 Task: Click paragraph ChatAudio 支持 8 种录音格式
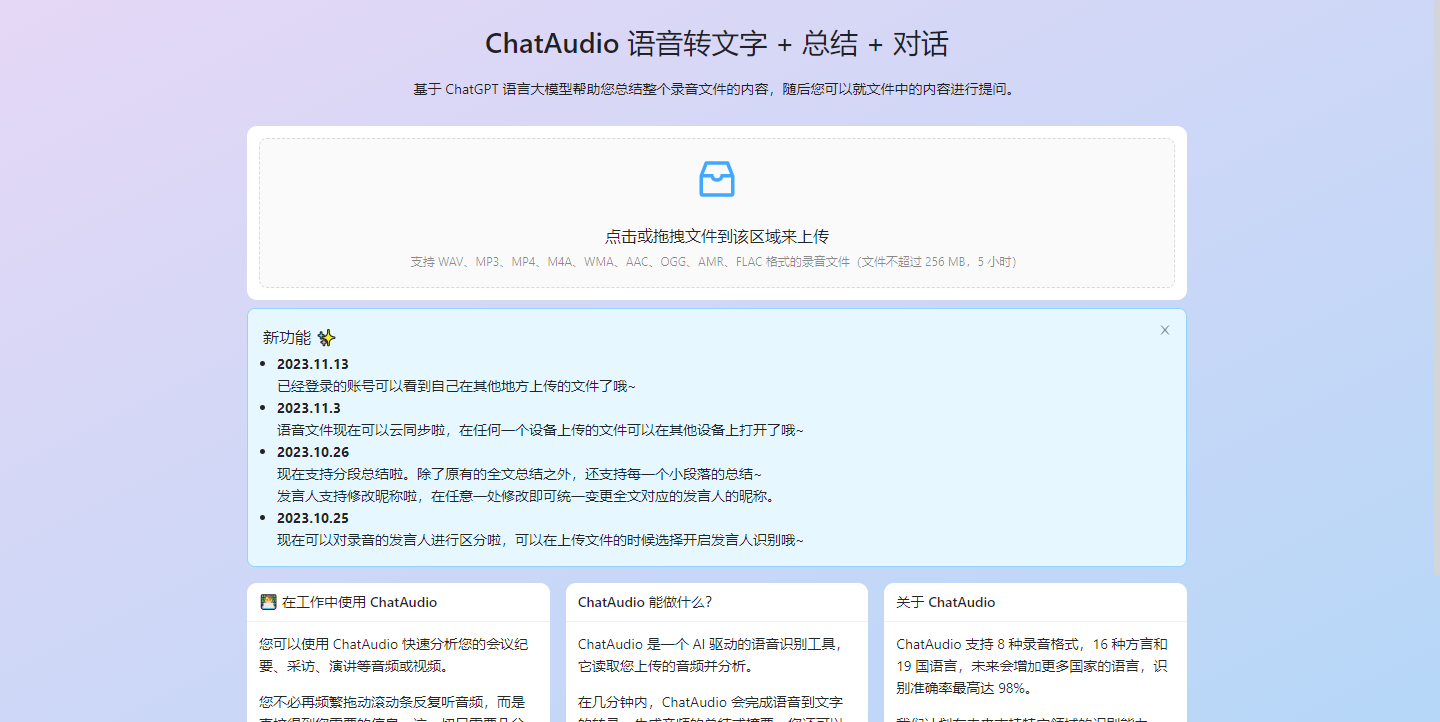(1033, 666)
